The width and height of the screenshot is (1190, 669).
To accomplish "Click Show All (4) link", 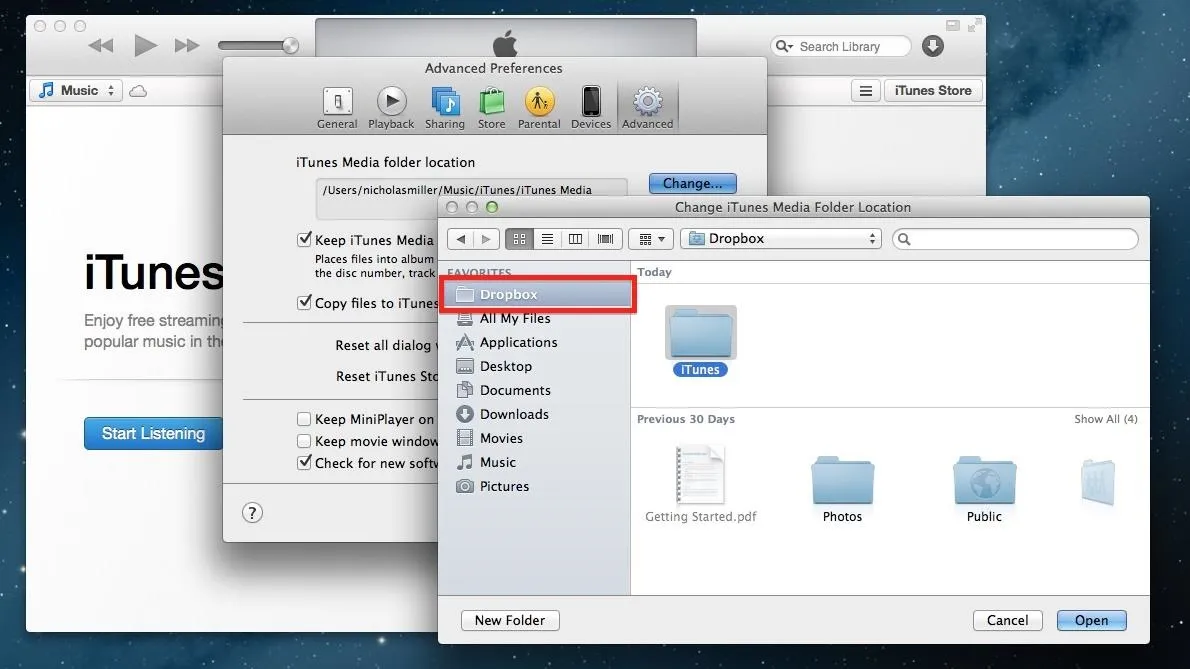I will click(x=1106, y=419).
